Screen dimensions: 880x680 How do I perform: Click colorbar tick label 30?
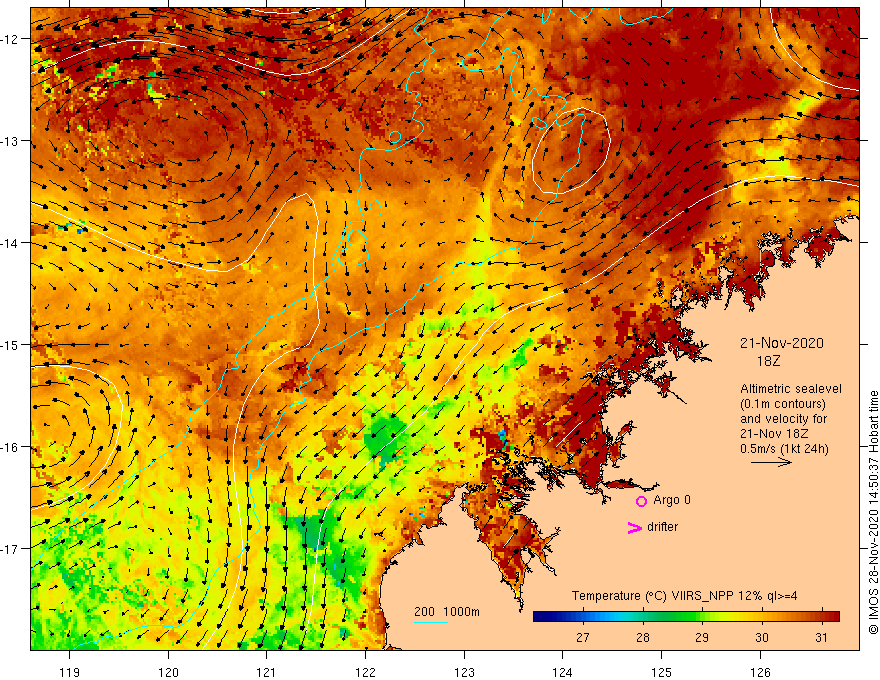pos(762,637)
